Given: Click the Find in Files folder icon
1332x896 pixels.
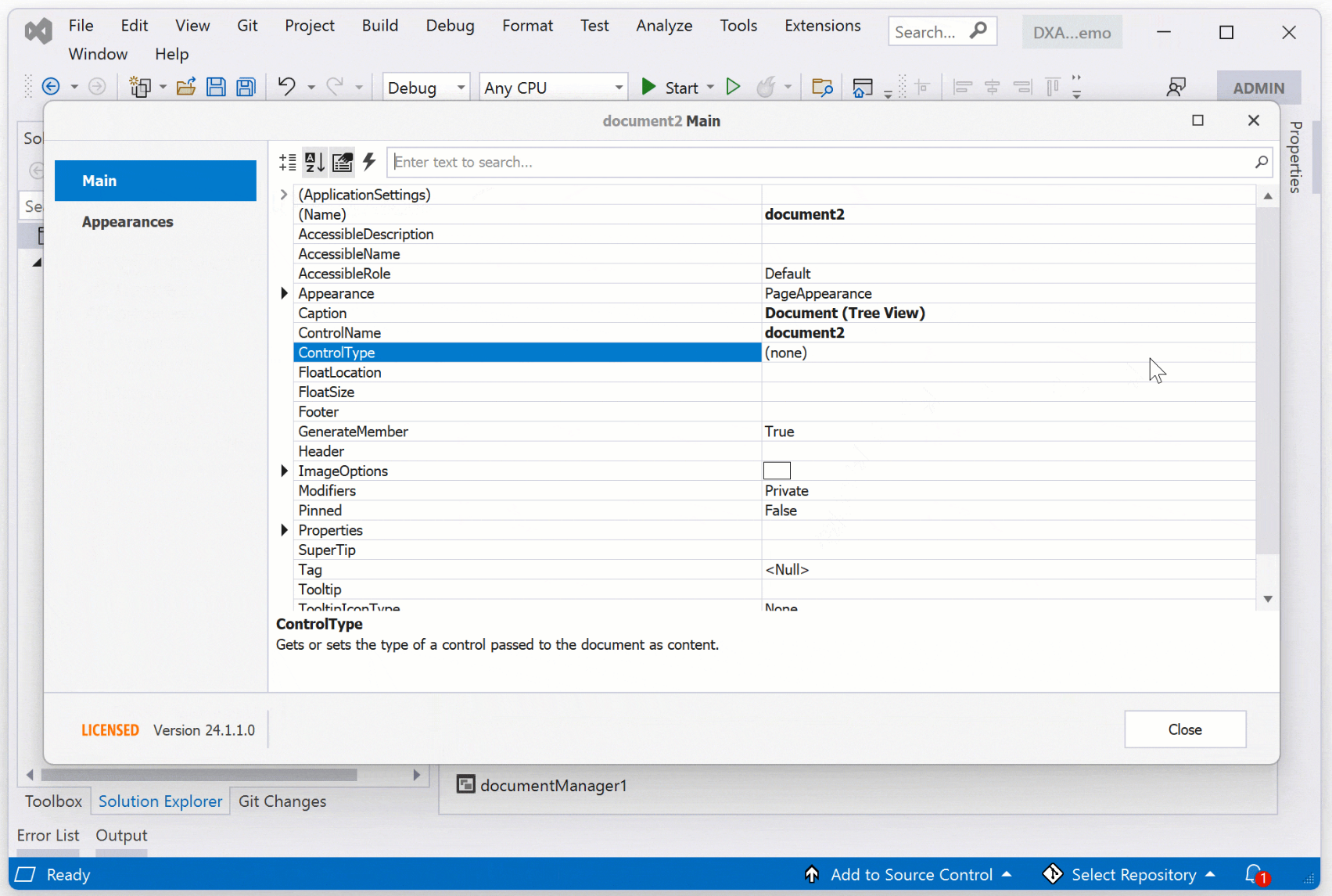Looking at the screenshot, I should [x=822, y=87].
